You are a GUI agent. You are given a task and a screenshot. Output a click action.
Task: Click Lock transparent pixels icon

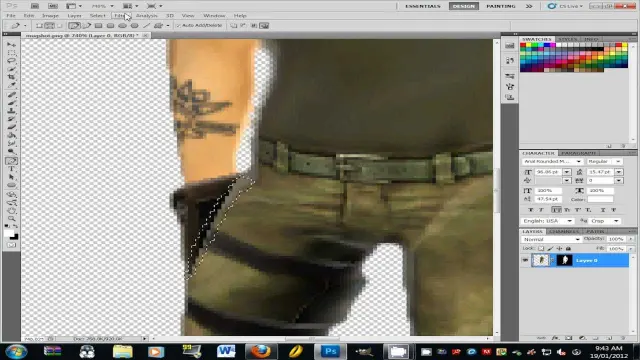click(x=541, y=248)
